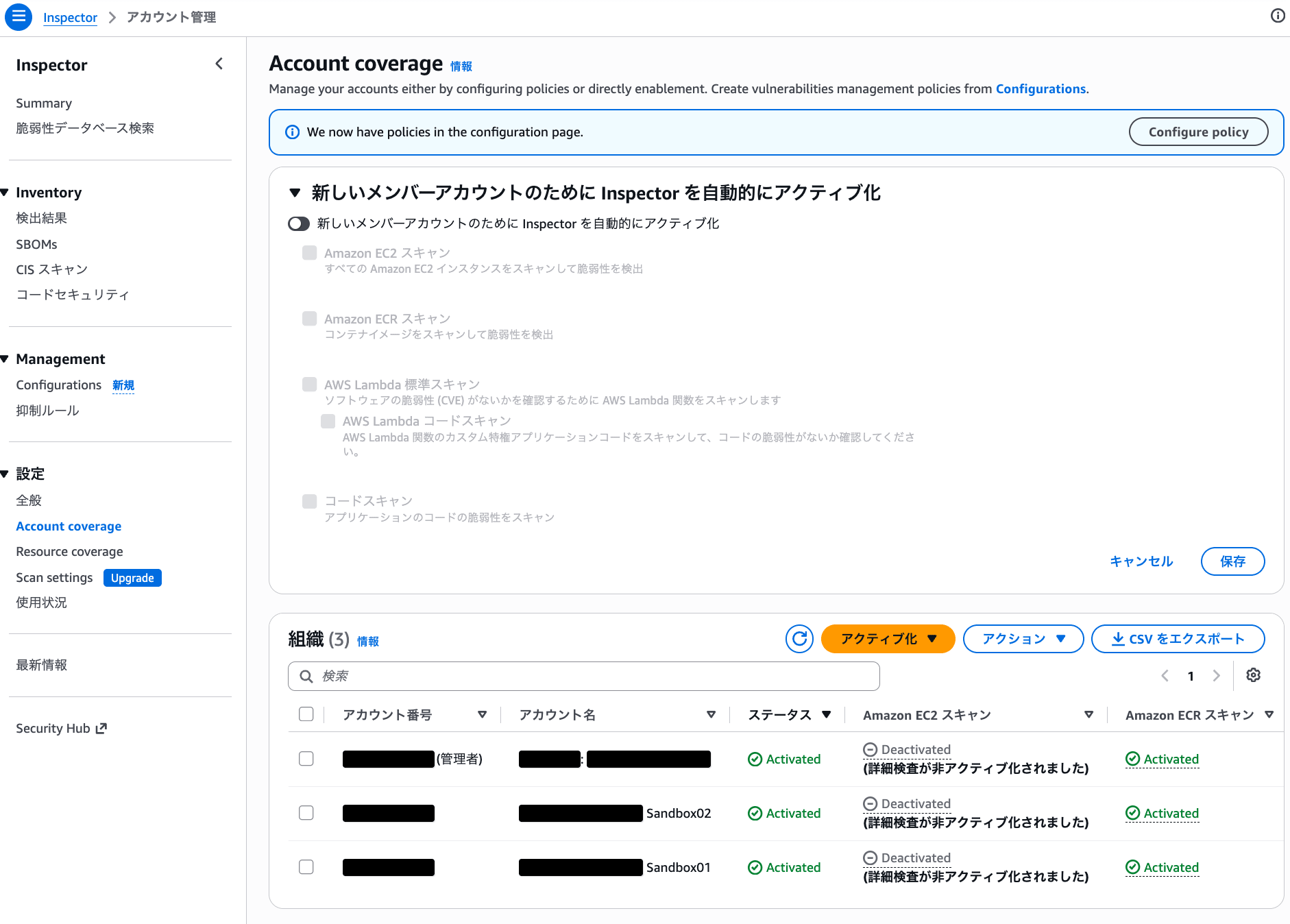
Task: Open the hamburger navigation menu
Action: pos(19,16)
